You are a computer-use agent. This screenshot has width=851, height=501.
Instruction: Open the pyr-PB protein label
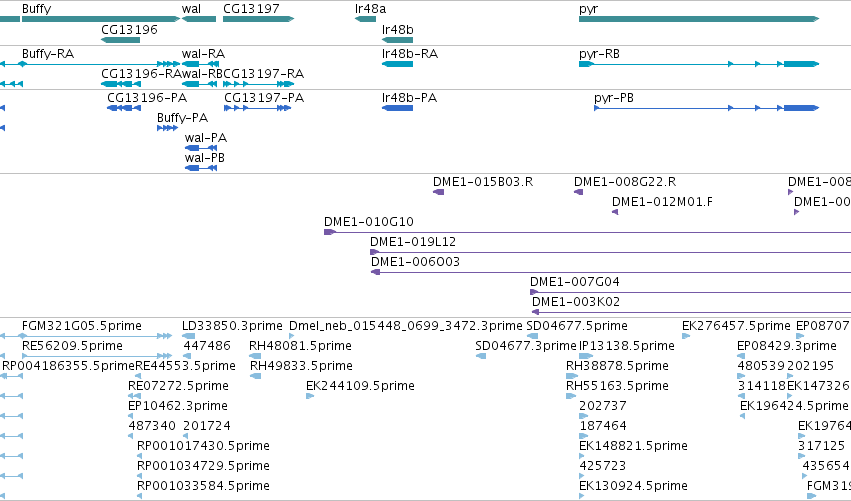click(614, 98)
